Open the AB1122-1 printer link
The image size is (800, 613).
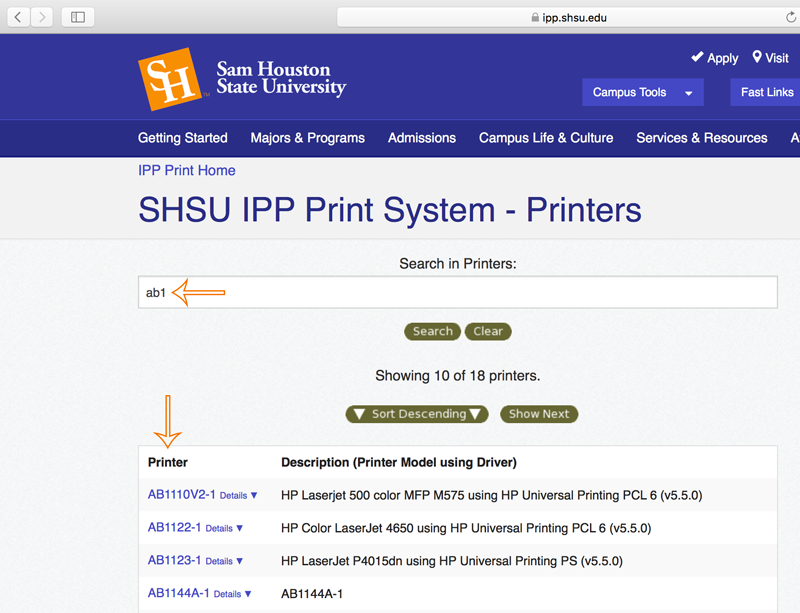point(173,528)
